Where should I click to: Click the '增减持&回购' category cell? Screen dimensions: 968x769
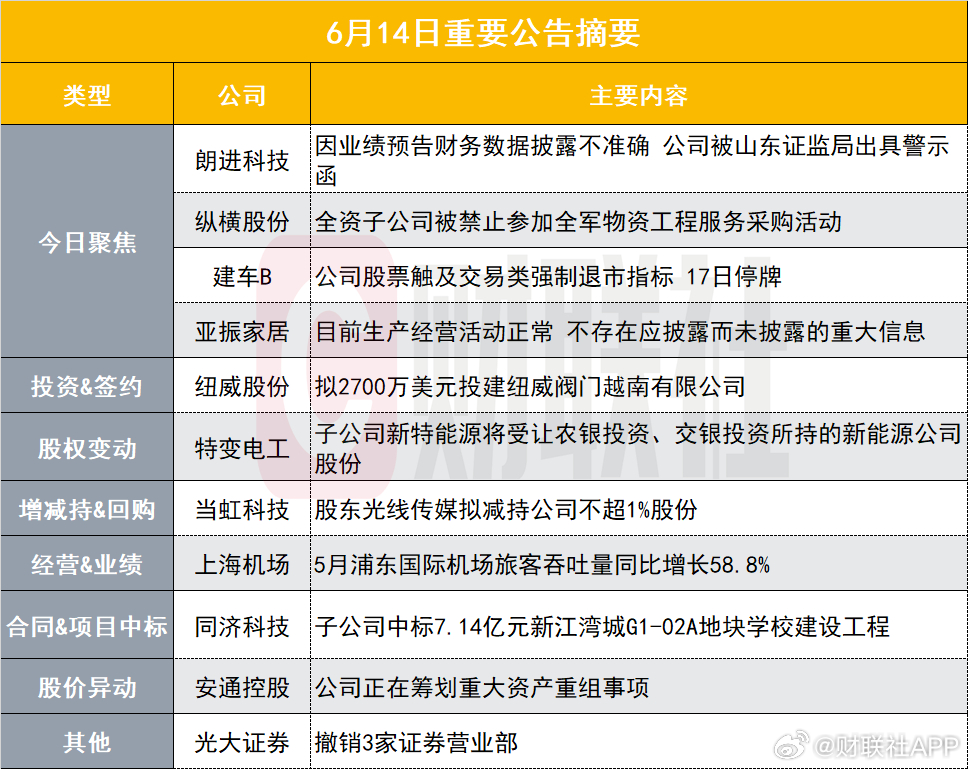[87, 509]
